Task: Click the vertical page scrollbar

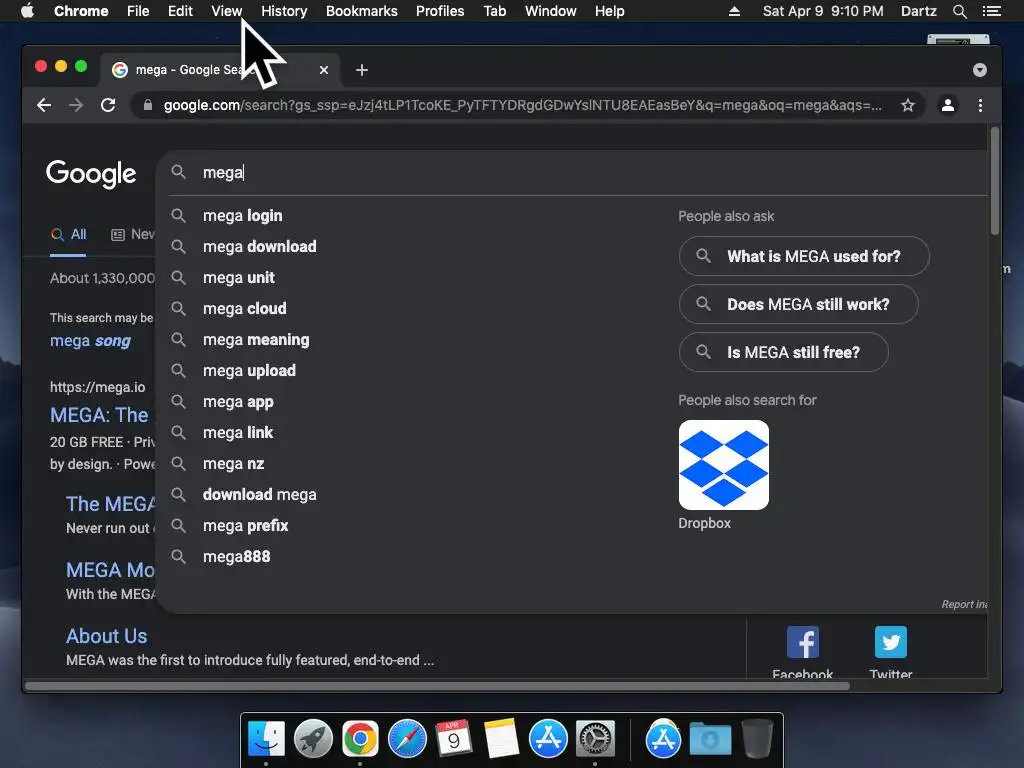Action: (995, 181)
